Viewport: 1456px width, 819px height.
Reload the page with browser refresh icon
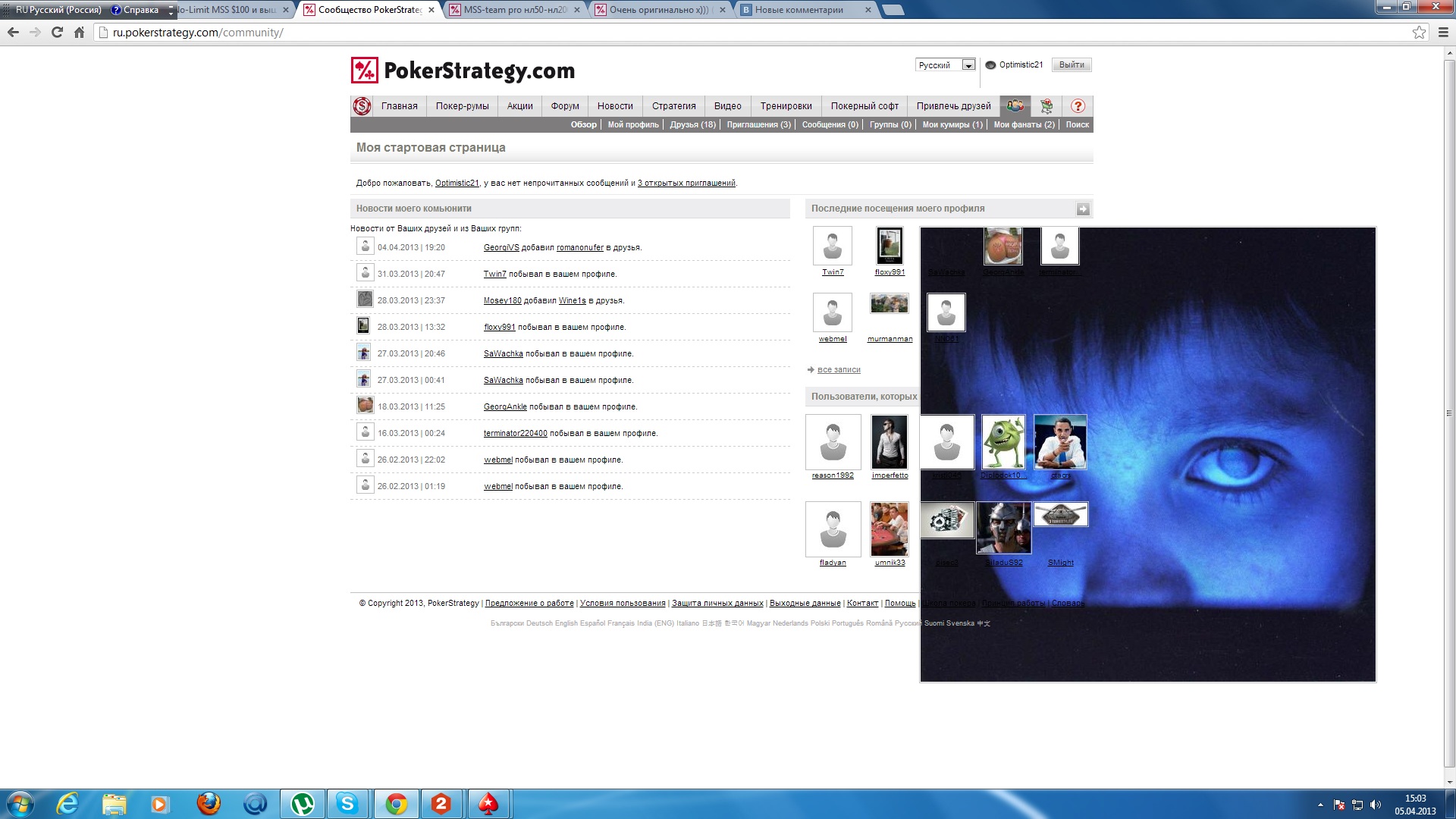click(57, 33)
